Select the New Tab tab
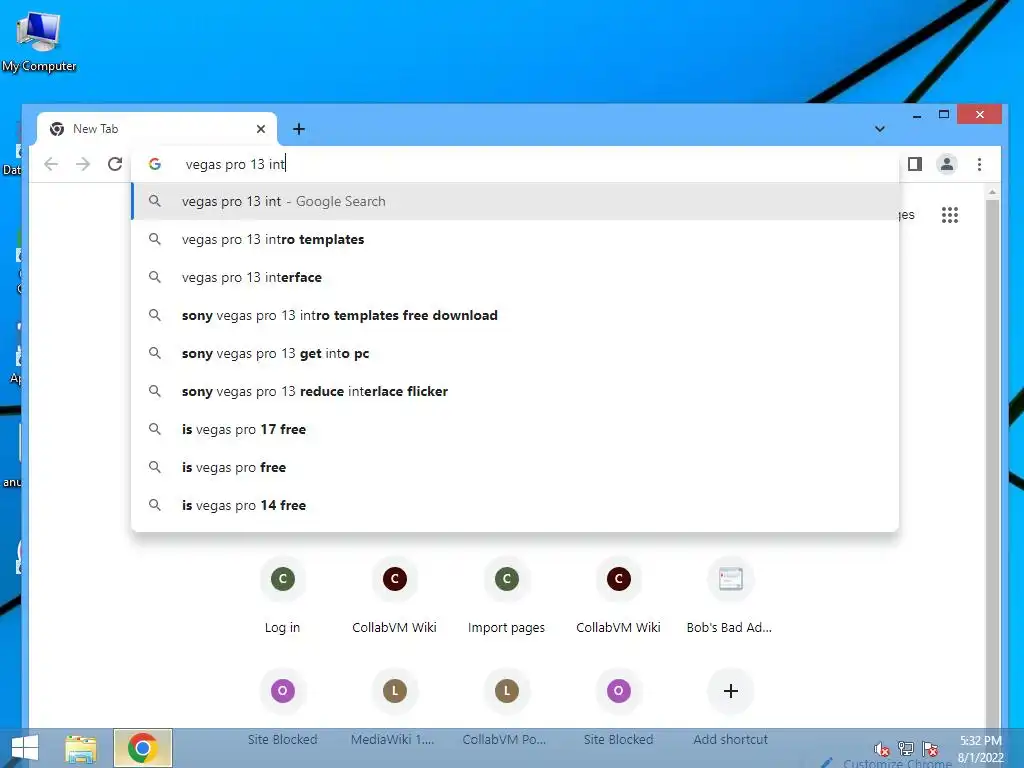This screenshot has height=768, width=1024. coord(157,129)
